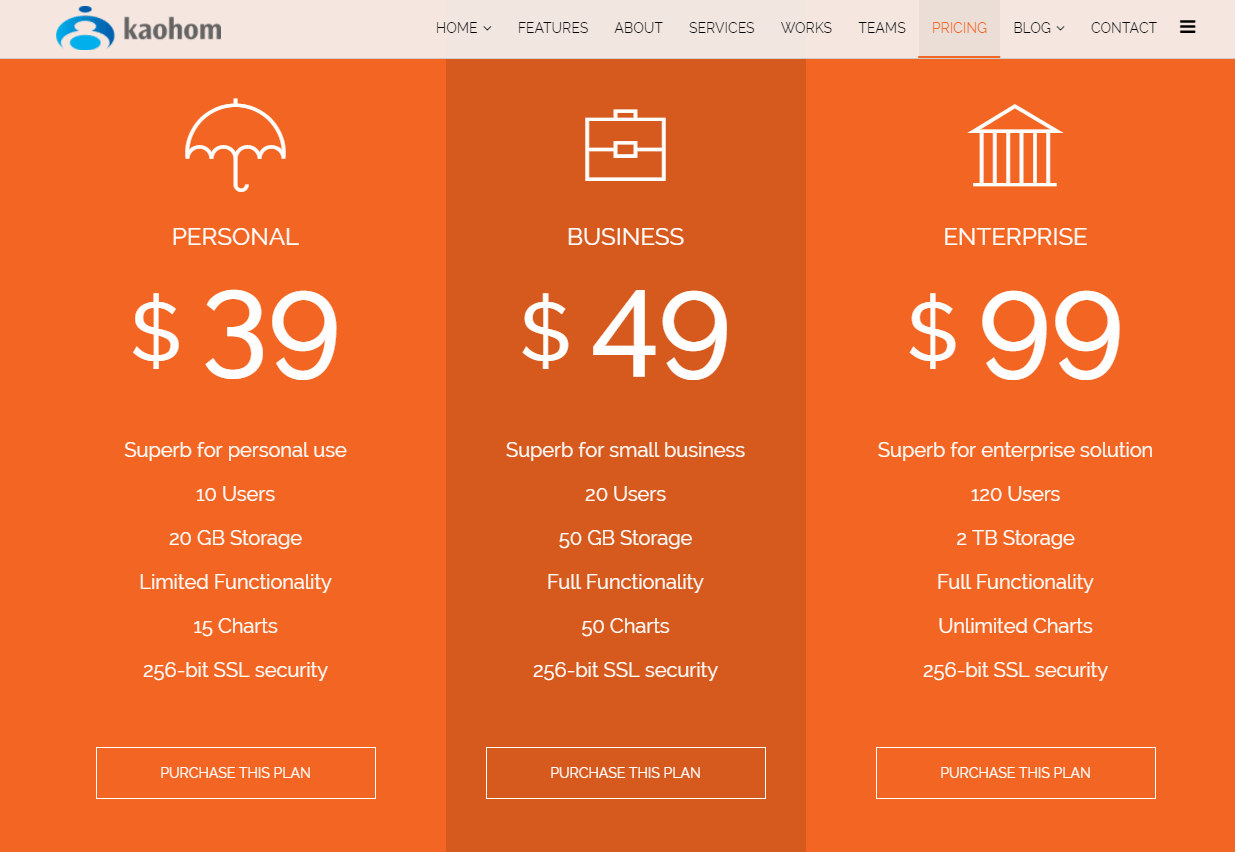Click the kaohom brand name text
Viewport: 1235px width, 852px height.
click(x=172, y=30)
